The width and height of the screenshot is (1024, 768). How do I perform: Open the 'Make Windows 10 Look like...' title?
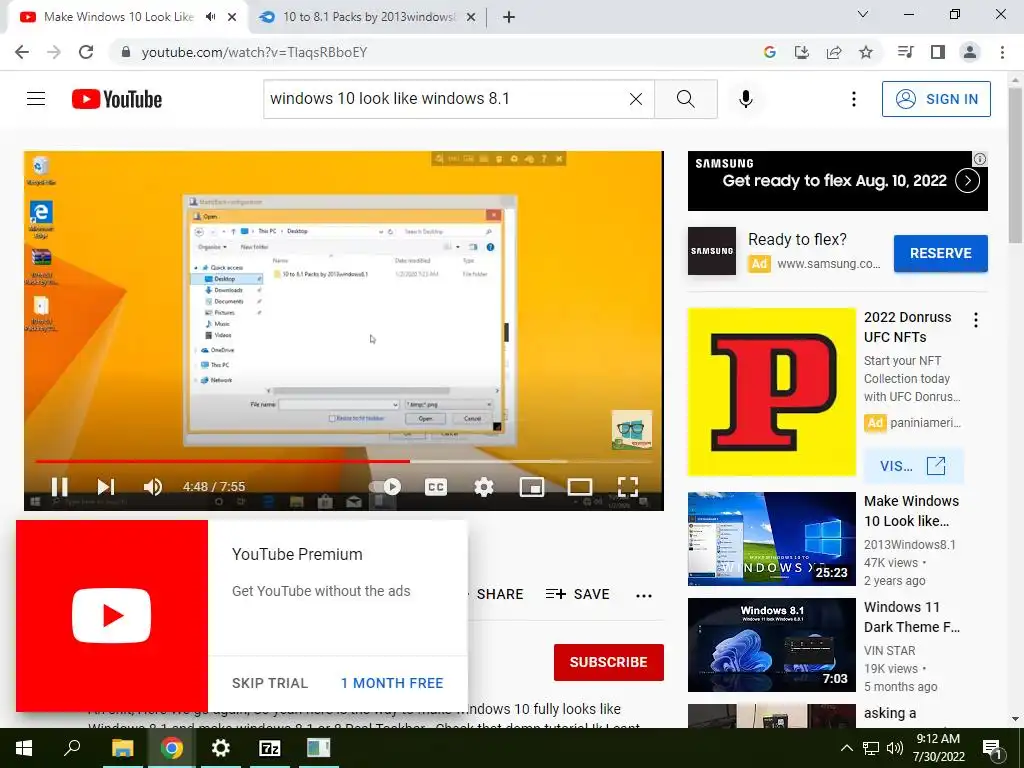coord(911,511)
